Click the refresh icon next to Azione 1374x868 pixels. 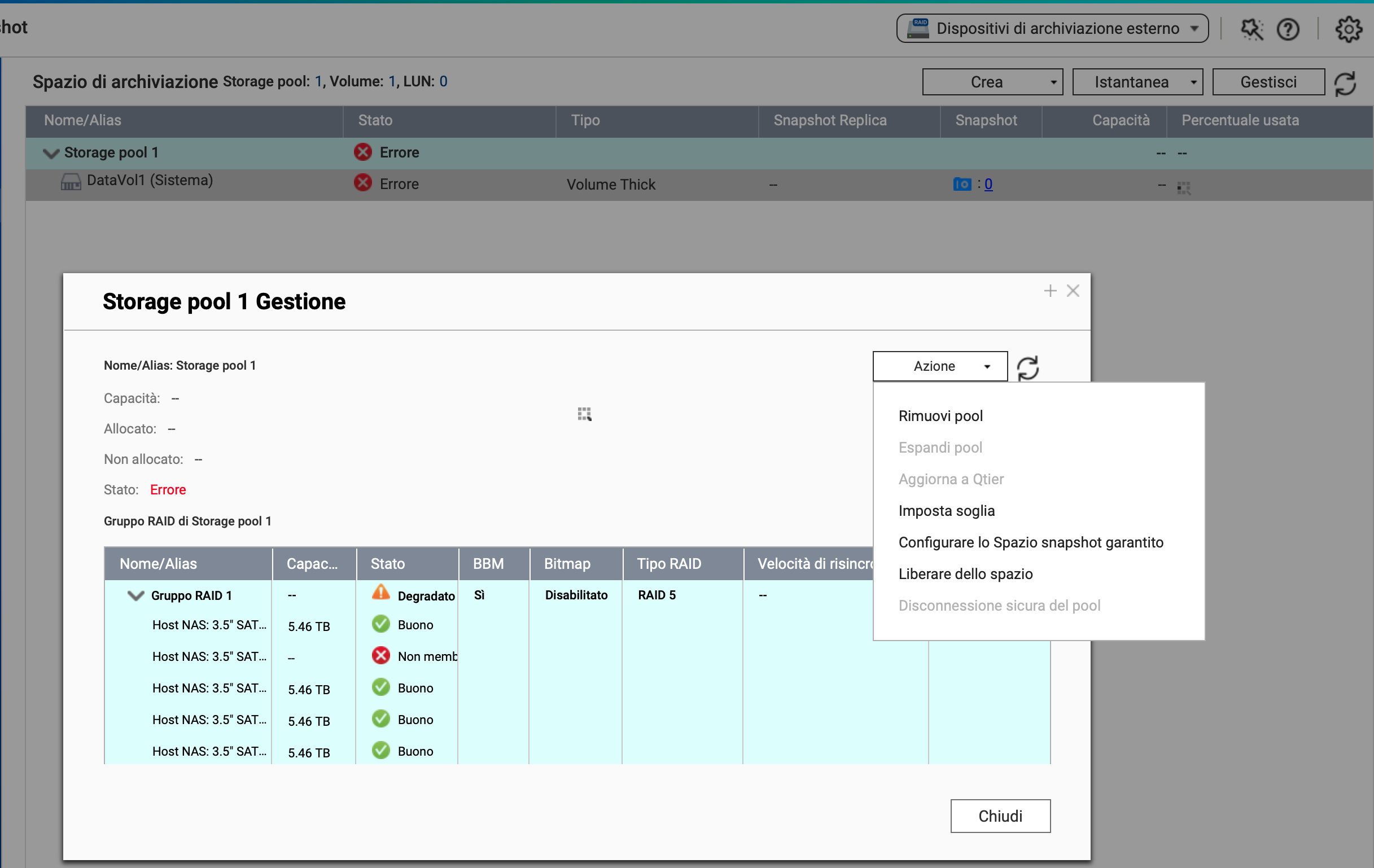(1027, 367)
